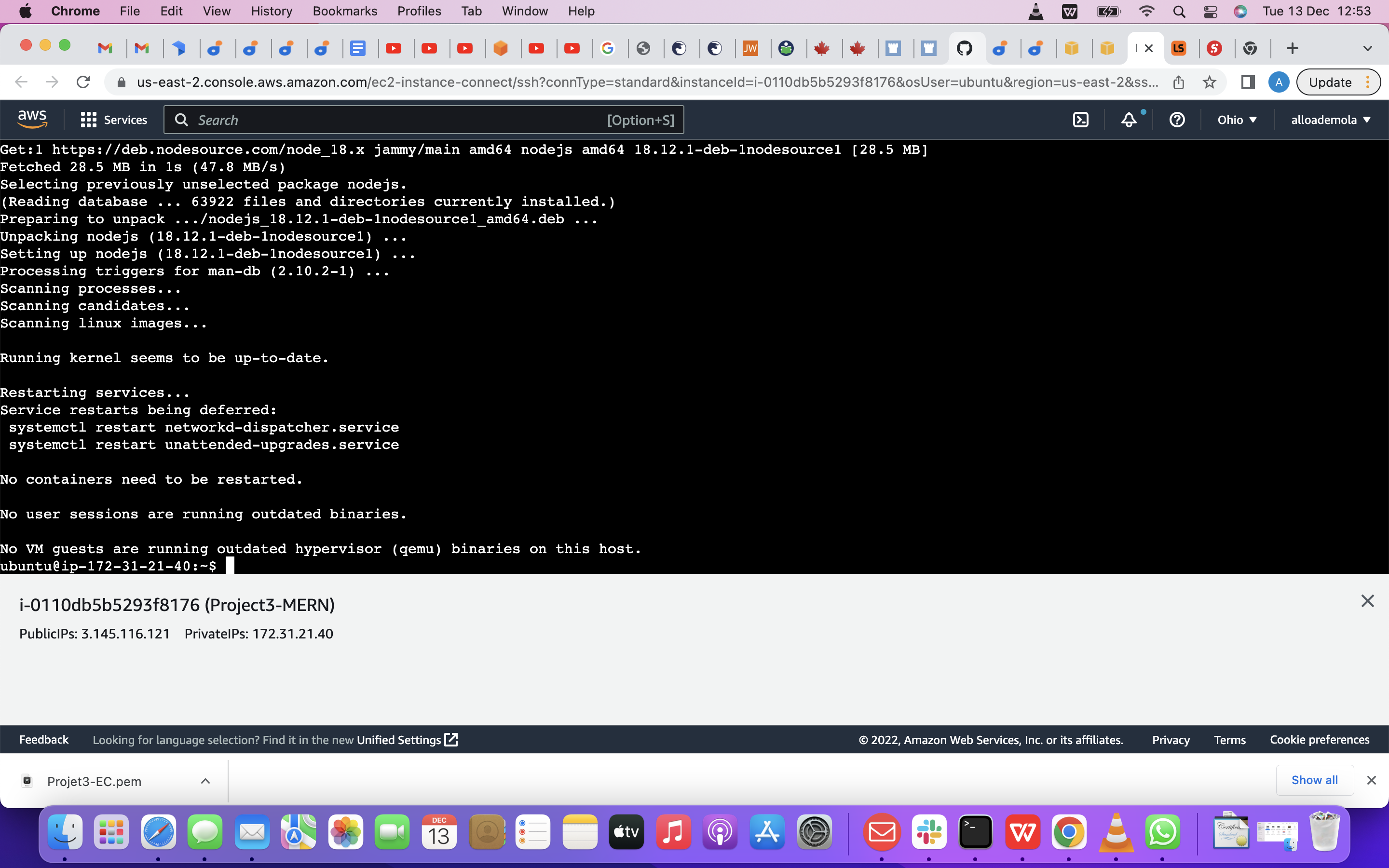Collapse the Projet3-EC.pem download chevron
Screen dimensions: 1389x868
coord(205,781)
